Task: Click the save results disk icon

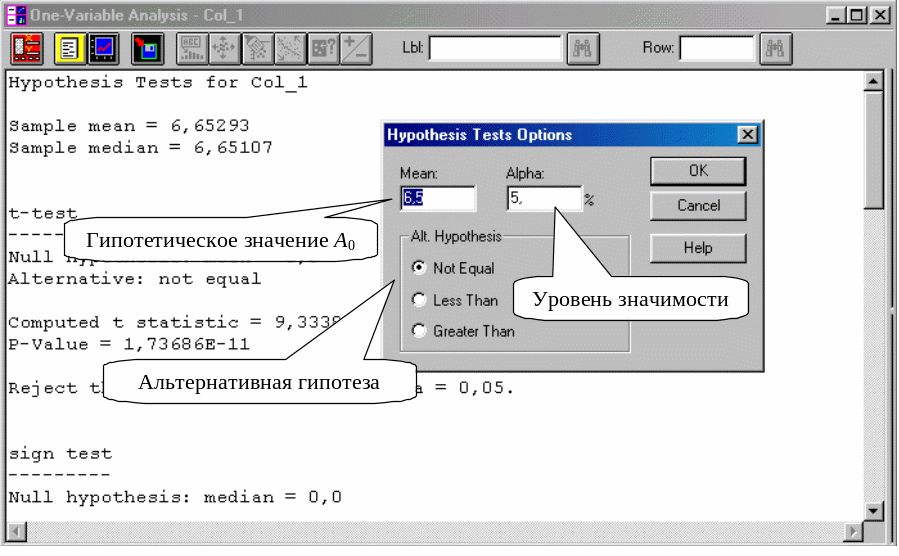Action: click(148, 48)
